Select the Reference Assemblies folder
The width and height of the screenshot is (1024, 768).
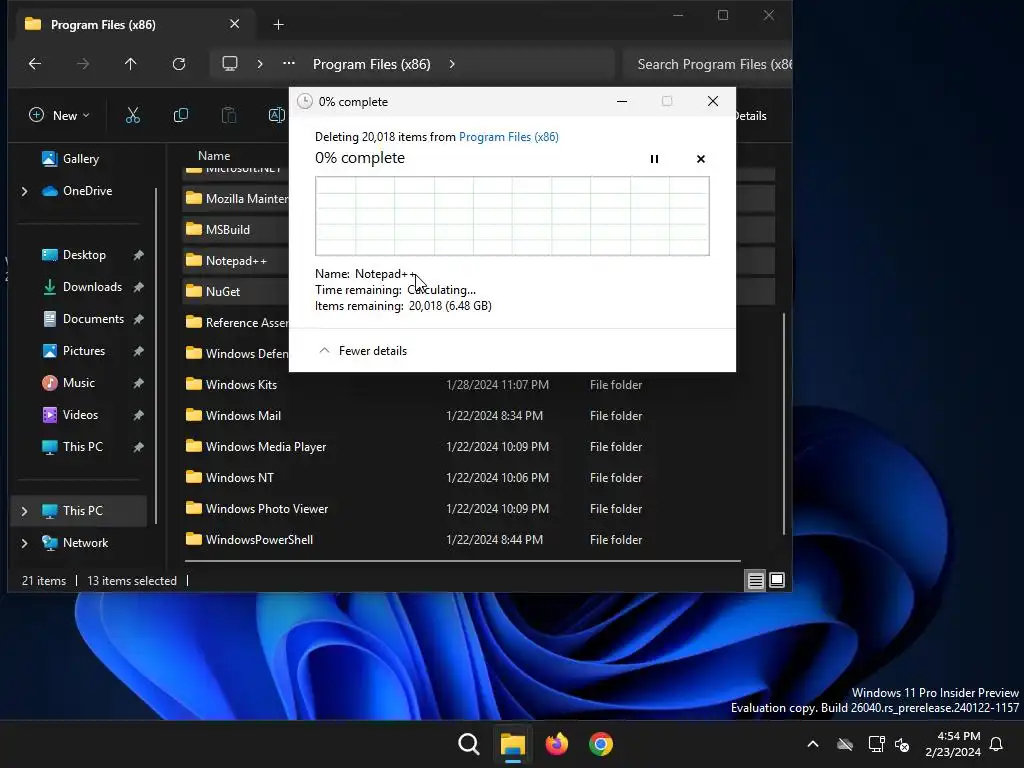[236, 323]
